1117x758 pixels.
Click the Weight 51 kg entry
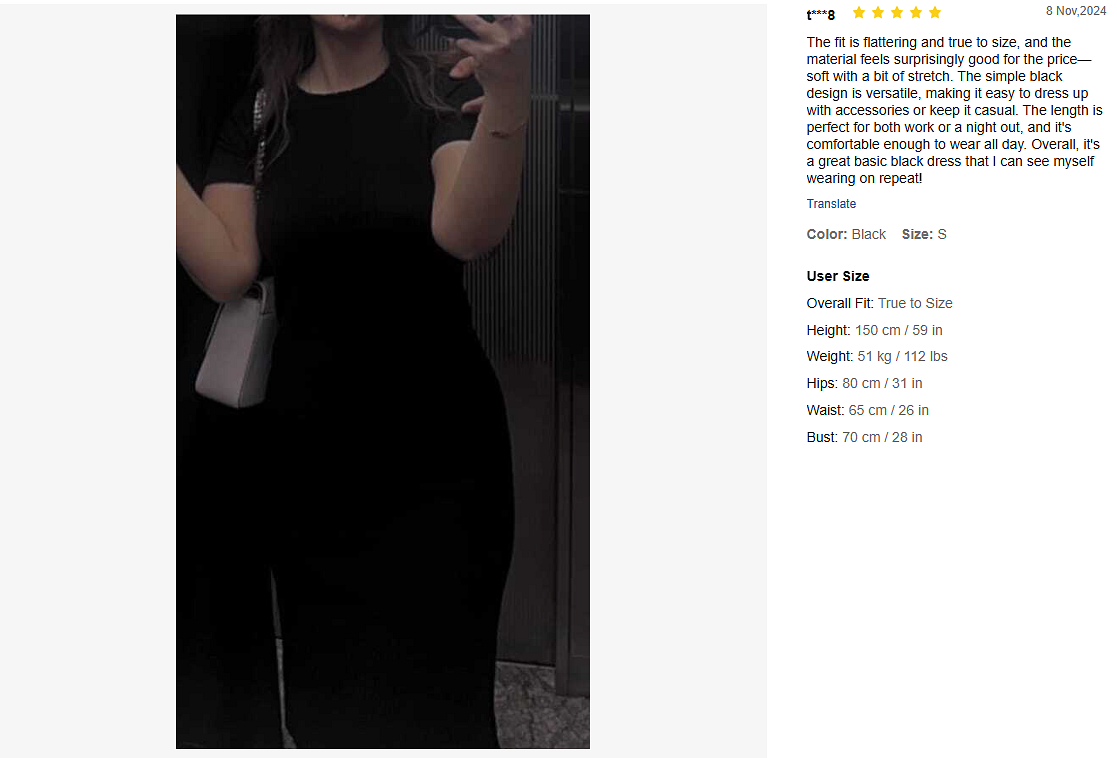point(877,357)
